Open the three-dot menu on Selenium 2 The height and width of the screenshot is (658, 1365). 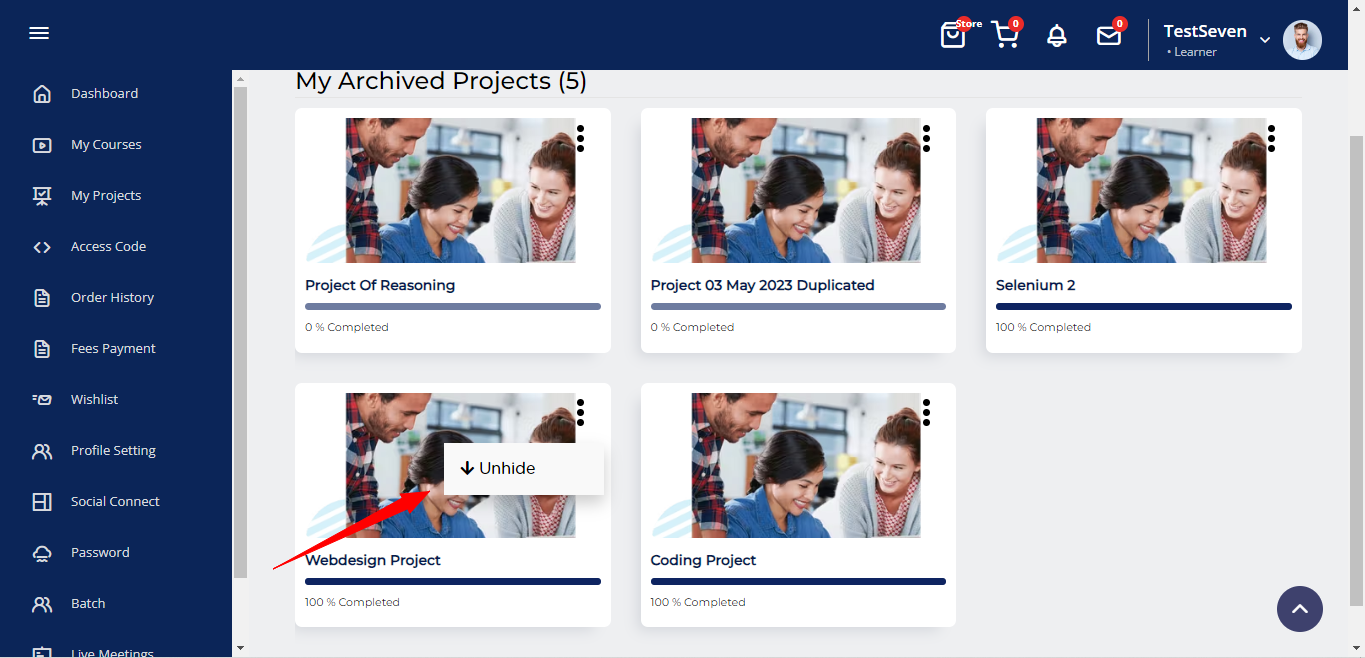coord(1271,138)
